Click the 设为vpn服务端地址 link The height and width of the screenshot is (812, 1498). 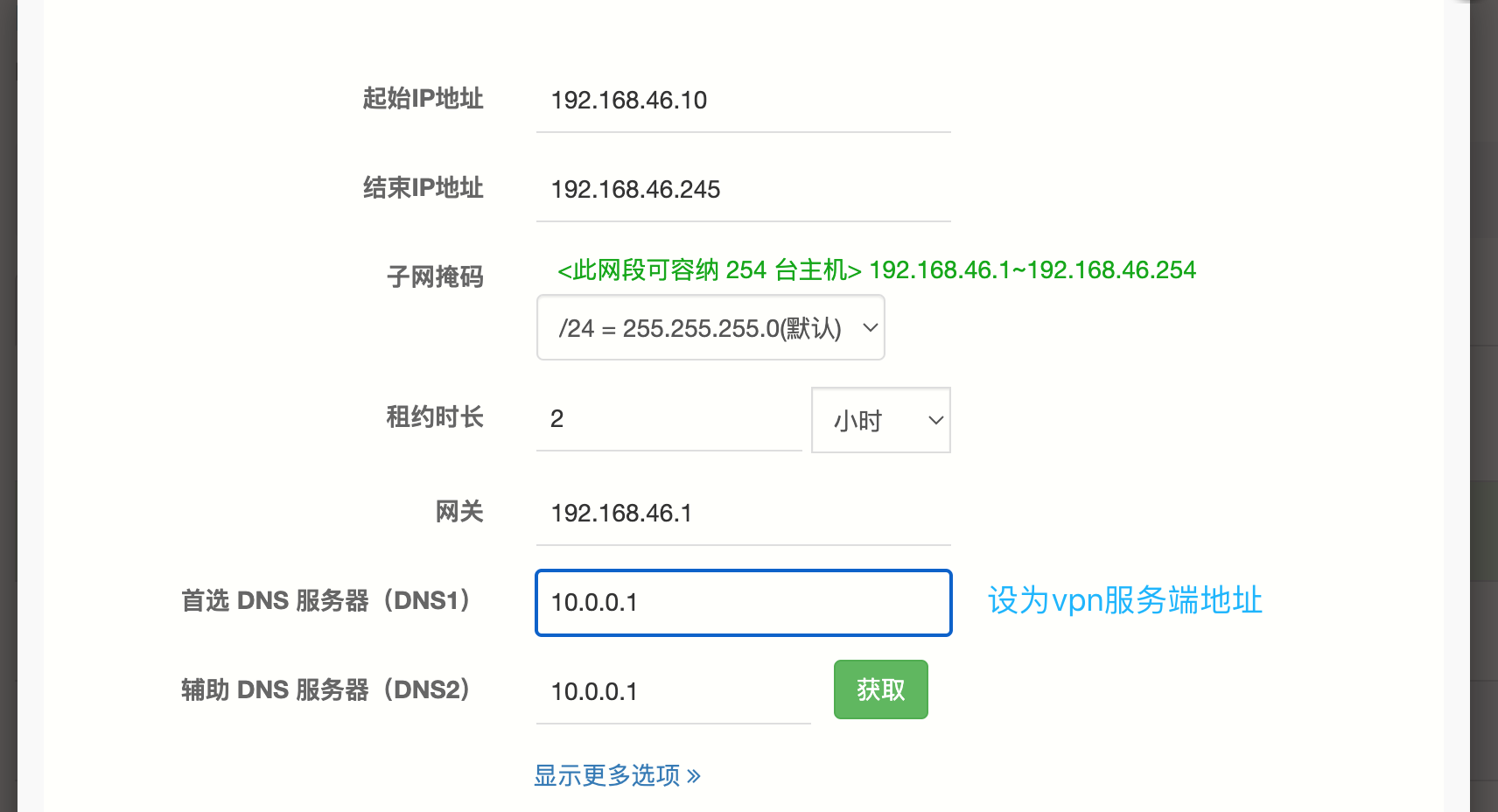point(1124,601)
